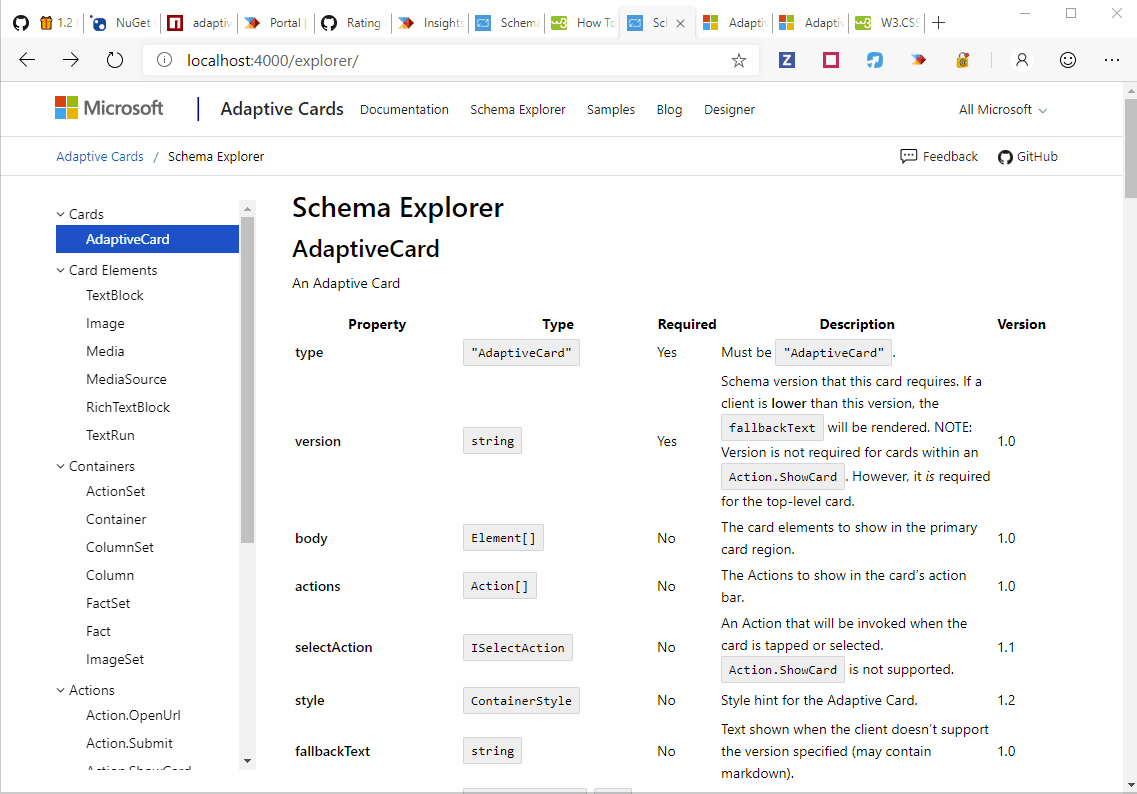Open the Samples nav item
Viewport: 1137px width, 794px height.
tap(611, 109)
